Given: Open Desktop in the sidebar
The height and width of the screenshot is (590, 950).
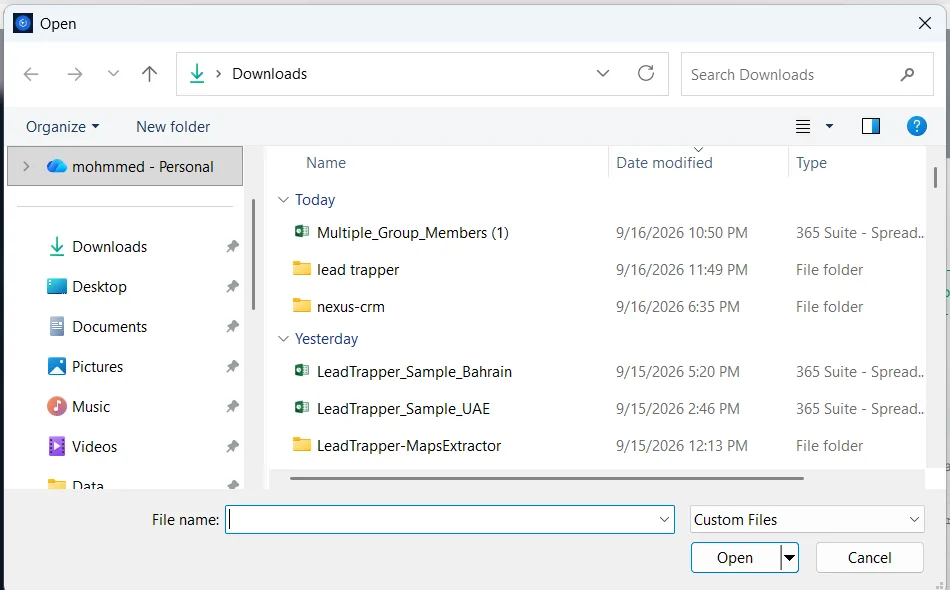Looking at the screenshot, I should (99, 287).
